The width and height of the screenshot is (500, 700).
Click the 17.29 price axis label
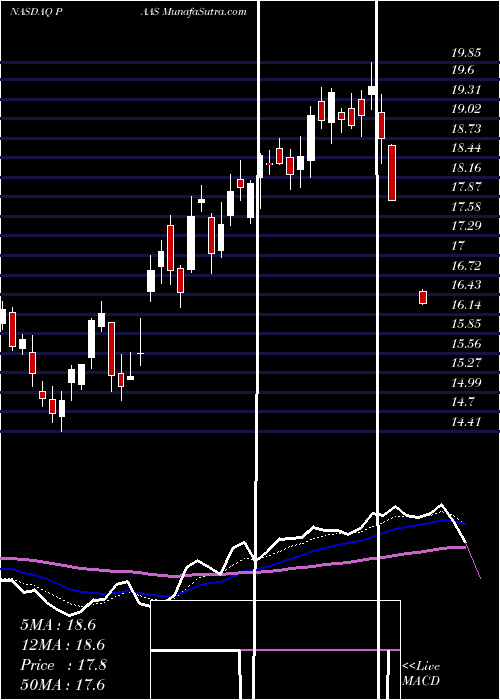467,225
